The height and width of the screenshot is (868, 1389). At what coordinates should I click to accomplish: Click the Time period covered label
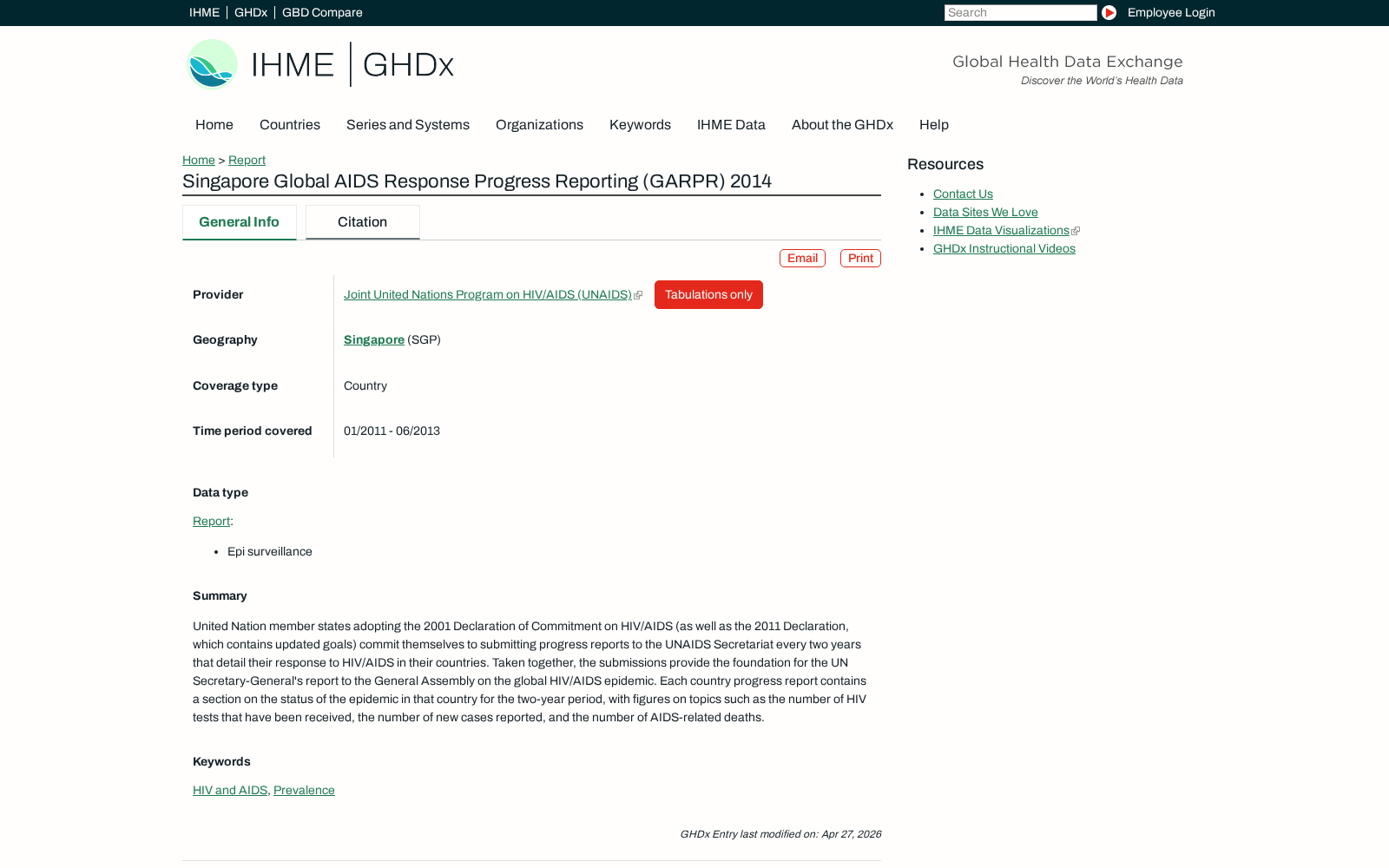[x=252, y=431]
